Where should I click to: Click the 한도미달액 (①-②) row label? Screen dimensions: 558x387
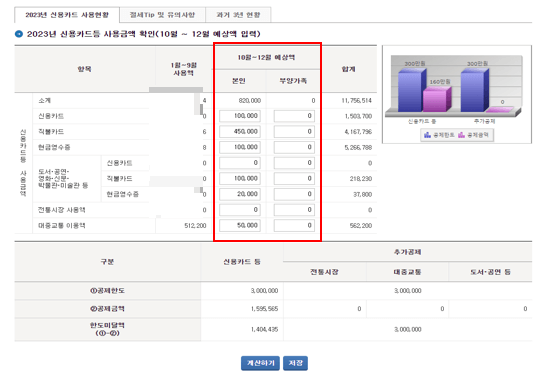[107, 329]
